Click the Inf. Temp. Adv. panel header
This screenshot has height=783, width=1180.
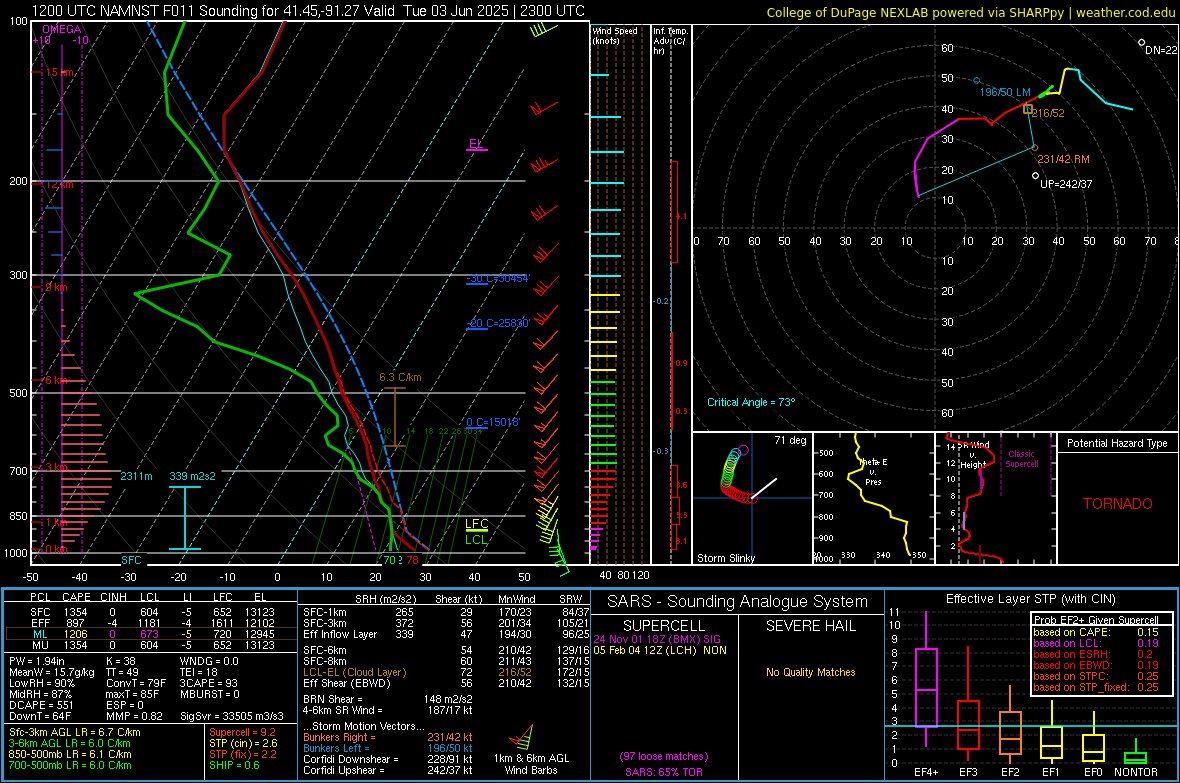[671, 41]
